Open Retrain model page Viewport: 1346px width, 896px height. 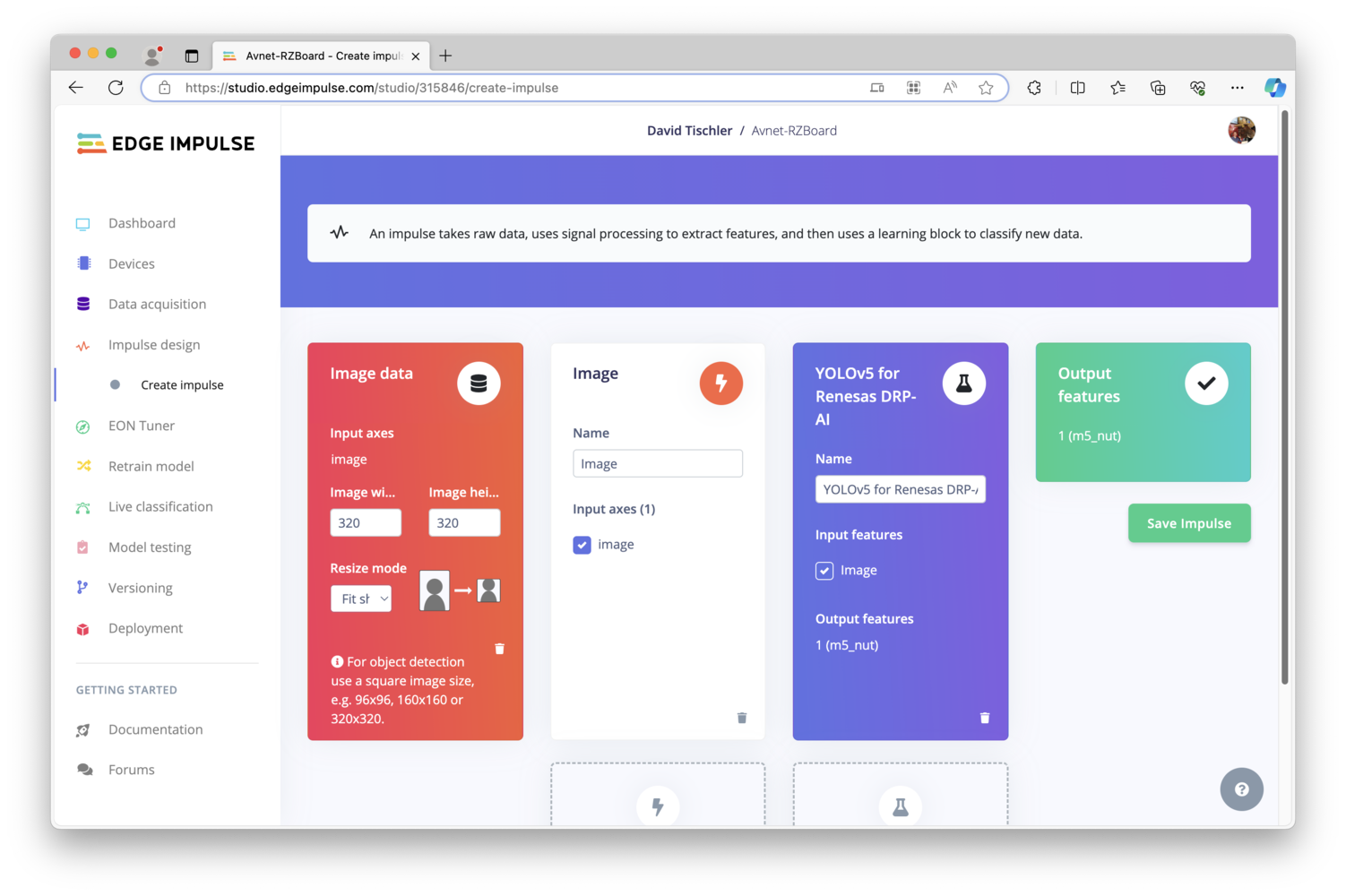151,466
